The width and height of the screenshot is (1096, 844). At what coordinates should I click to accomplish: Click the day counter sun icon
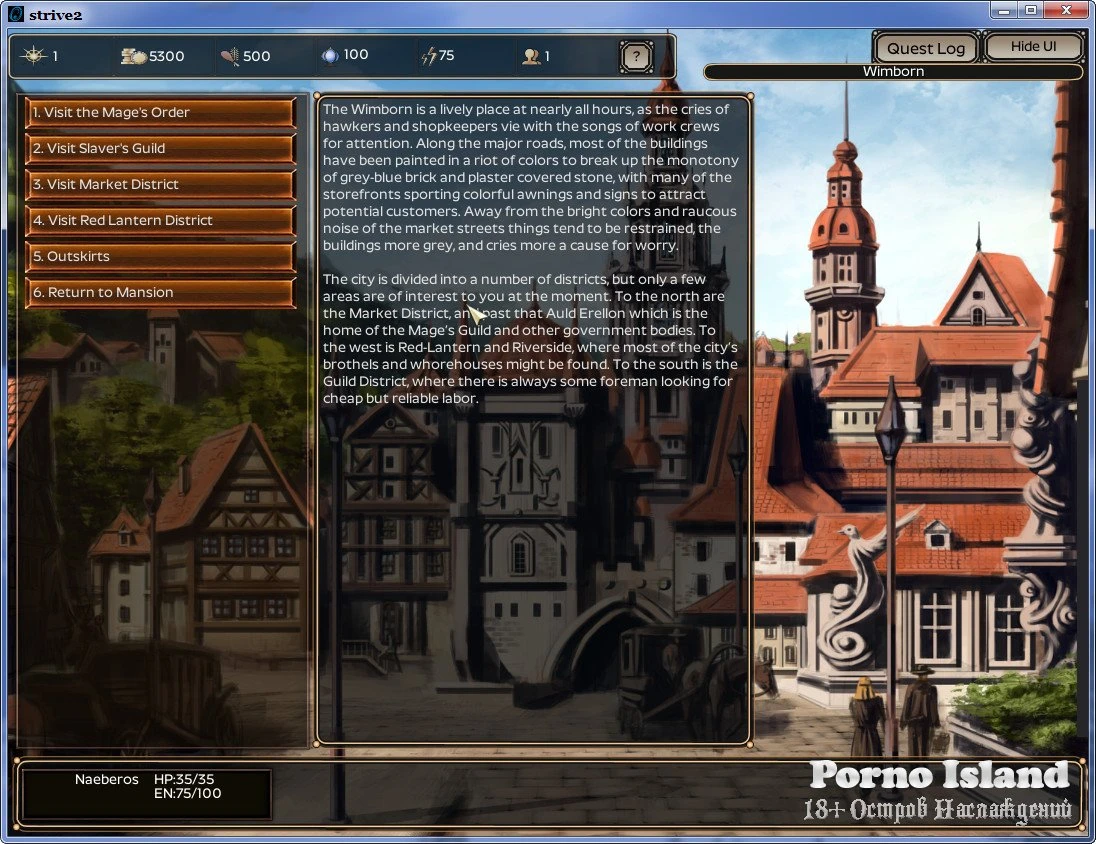(33, 56)
